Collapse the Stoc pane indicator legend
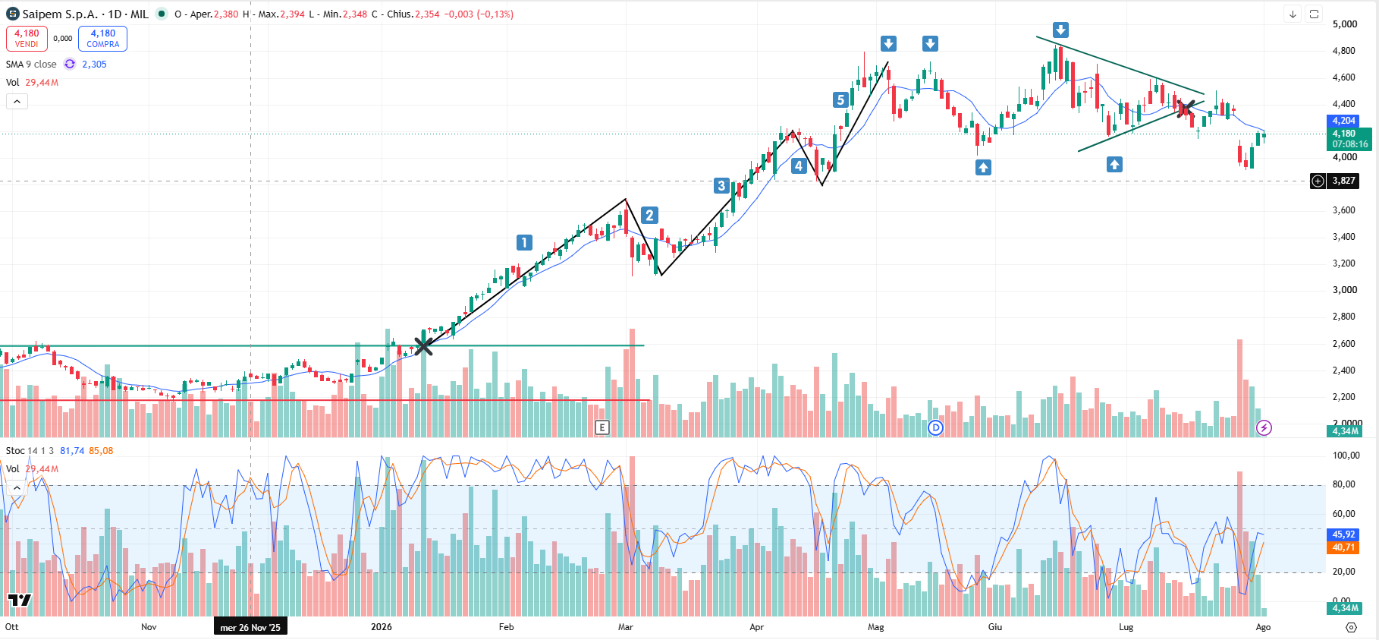The image size is (1379, 640). click(x=16, y=487)
